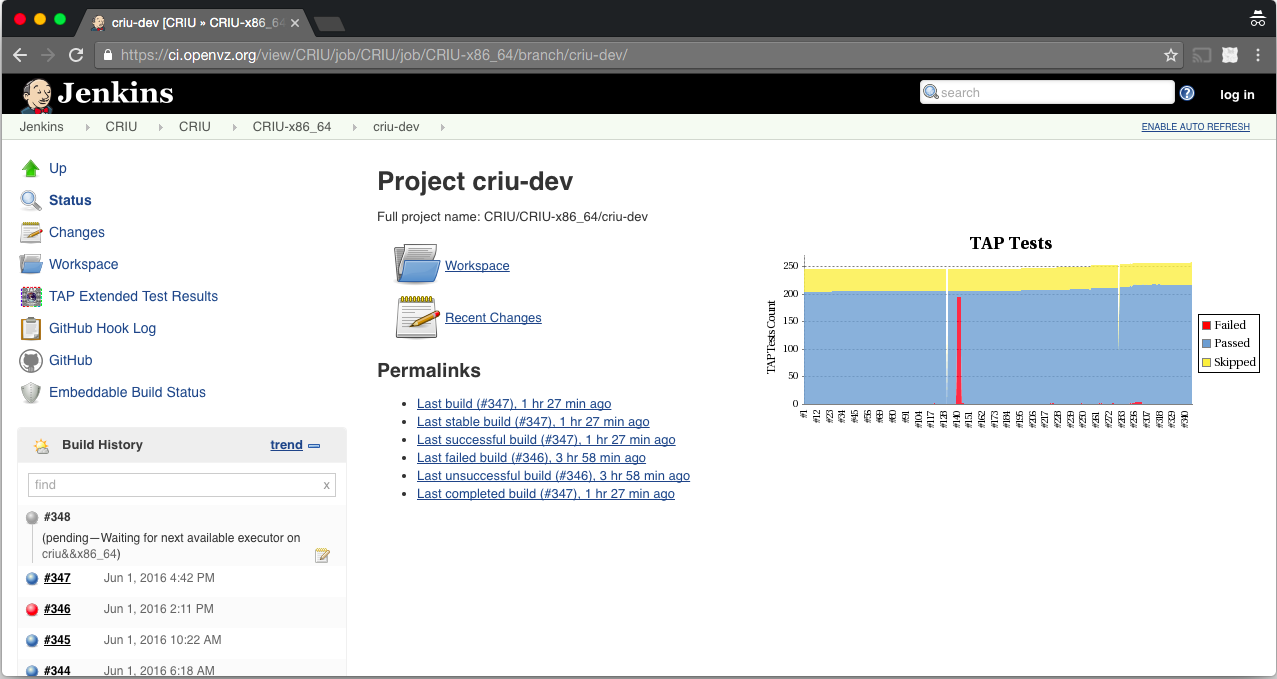Open the Changes notepad icon in sidebar

coord(31,232)
